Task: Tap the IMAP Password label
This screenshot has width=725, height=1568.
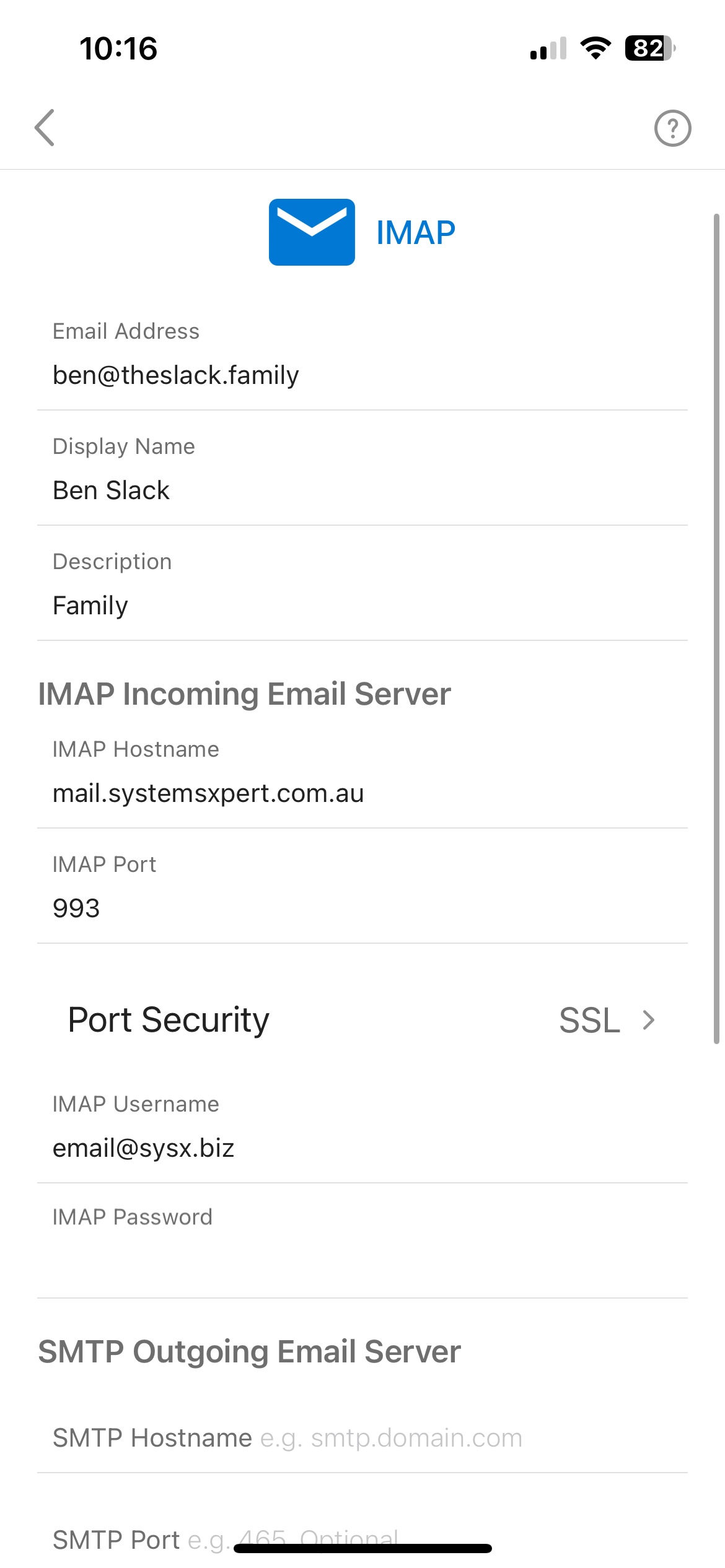Action: click(133, 1217)
